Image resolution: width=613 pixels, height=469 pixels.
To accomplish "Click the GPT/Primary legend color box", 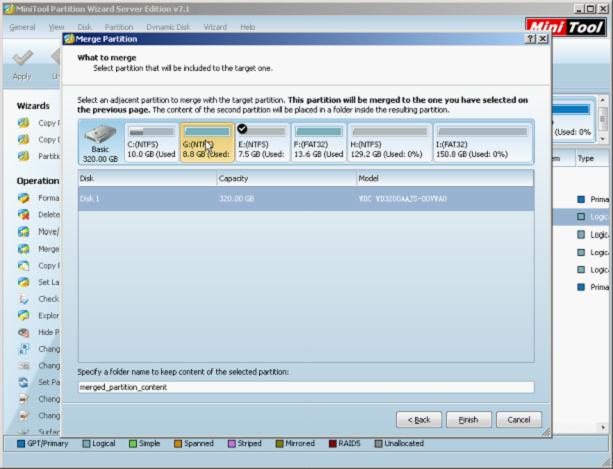I will tap(21, 444).
